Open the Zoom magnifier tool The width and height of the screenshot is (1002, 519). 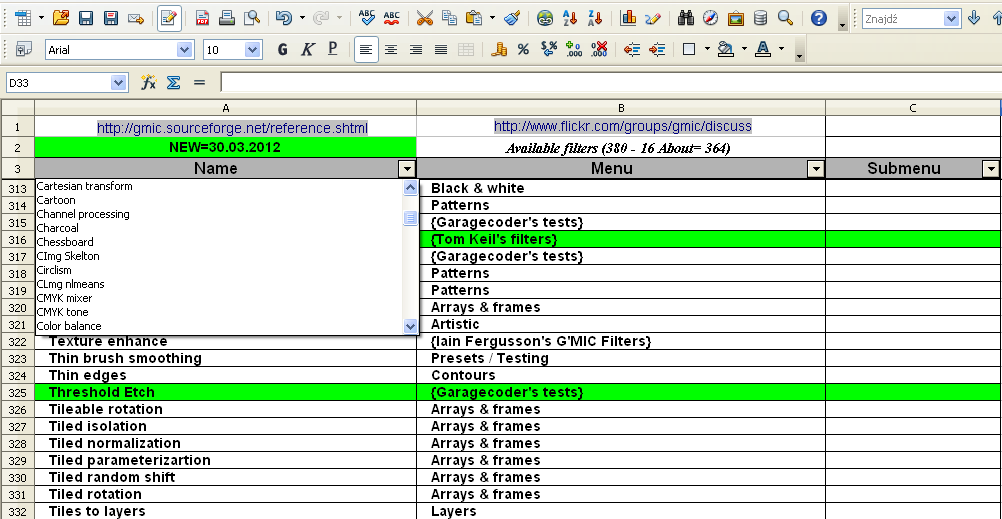785,18
